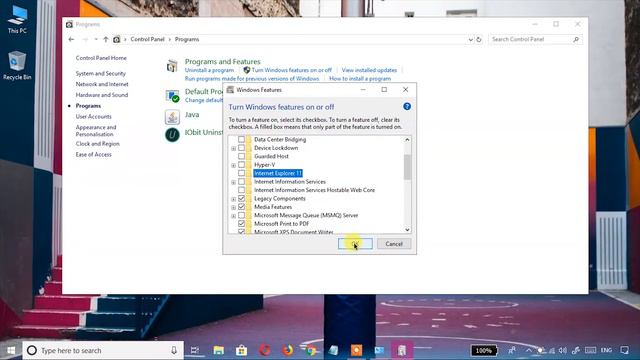Expand the Media Features node
The height and width of the screenshot is (360, 640).
pos(233,207)
